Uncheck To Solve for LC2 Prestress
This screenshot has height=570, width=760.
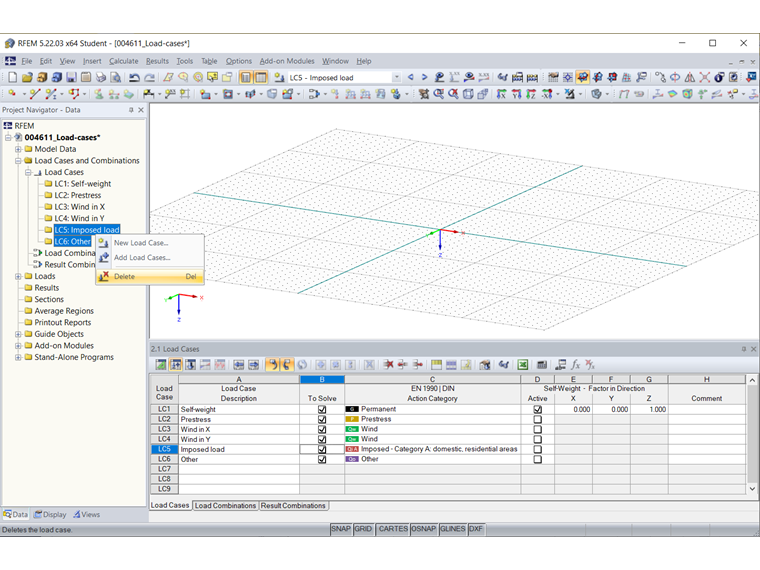322,419
